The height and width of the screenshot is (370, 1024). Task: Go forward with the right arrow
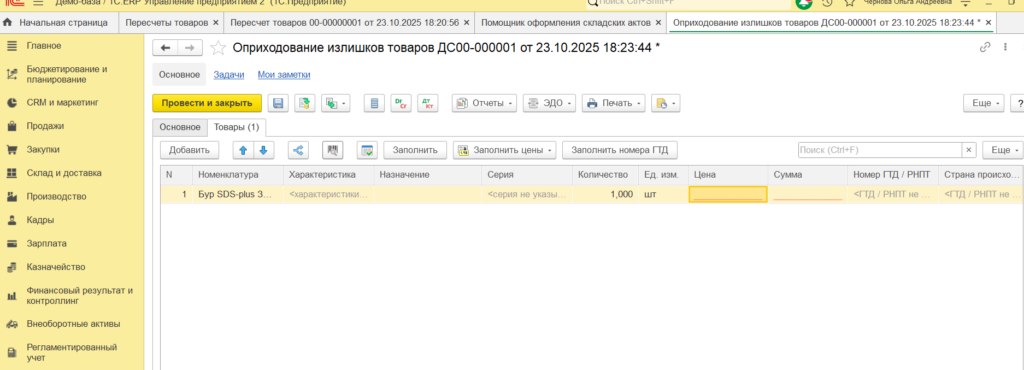(x=190, y=48)
